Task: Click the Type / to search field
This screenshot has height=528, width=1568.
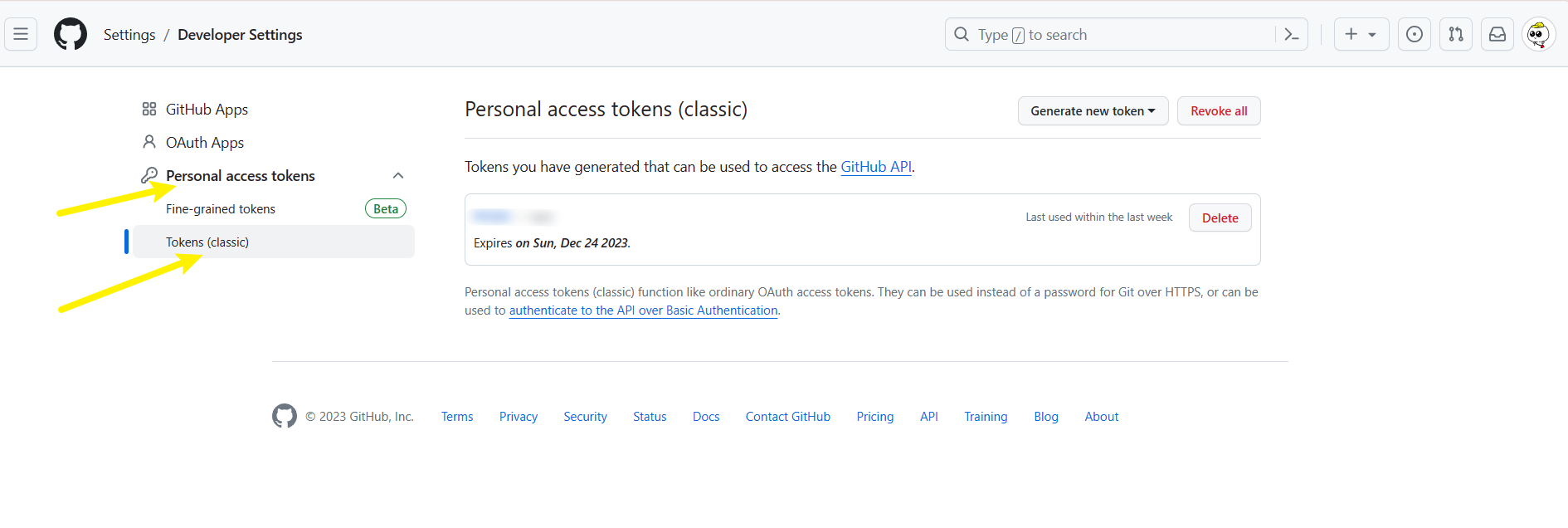Action: pos(1112,35)
